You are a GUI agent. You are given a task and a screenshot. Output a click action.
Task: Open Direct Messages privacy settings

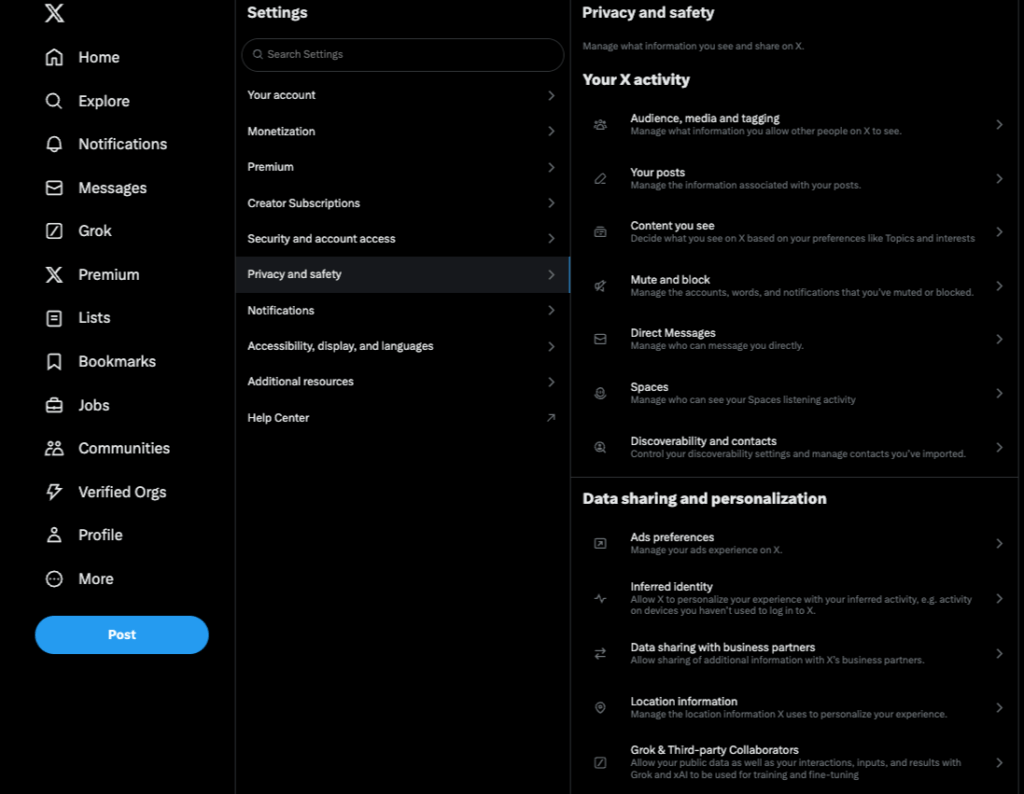tap(673, 334)
